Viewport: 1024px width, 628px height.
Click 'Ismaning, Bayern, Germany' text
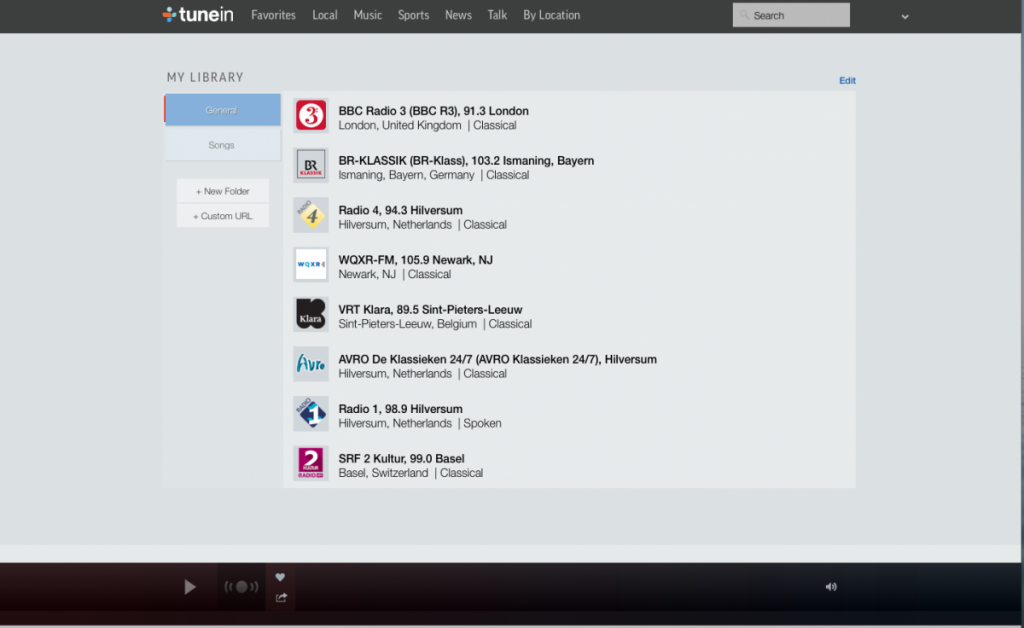(x=406, y=175)
